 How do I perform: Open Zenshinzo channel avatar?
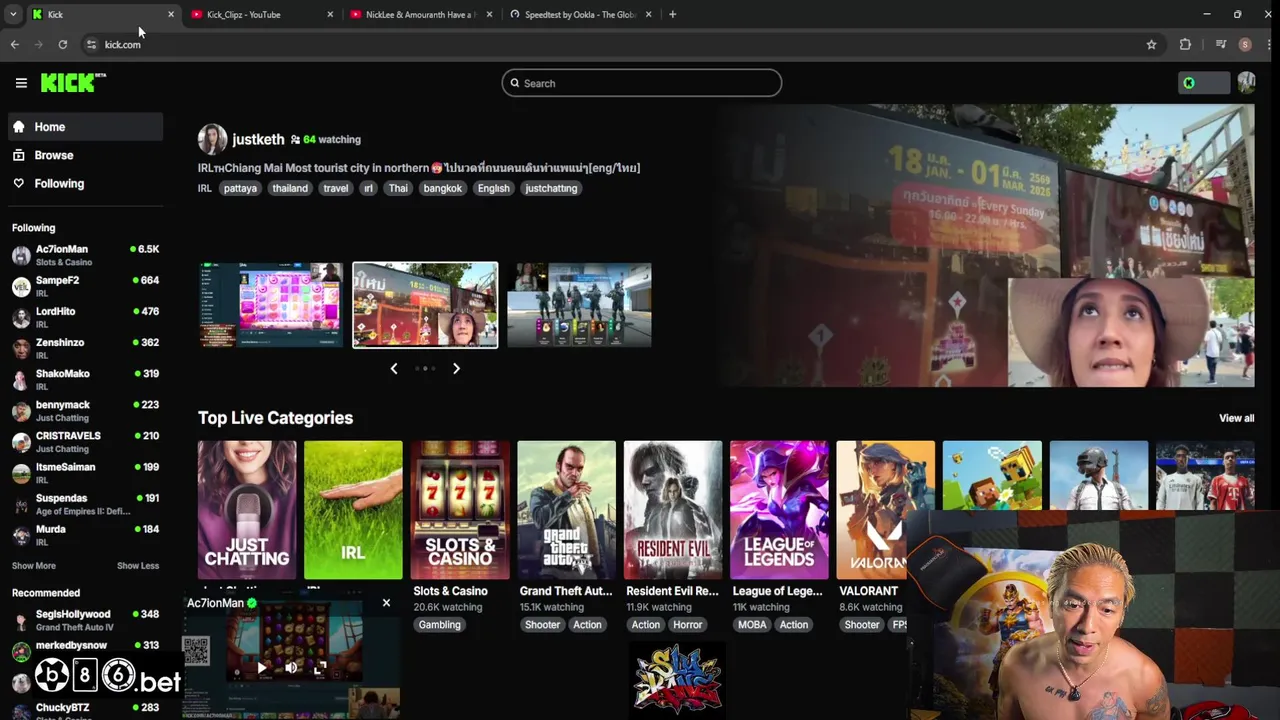coord(21,349)
